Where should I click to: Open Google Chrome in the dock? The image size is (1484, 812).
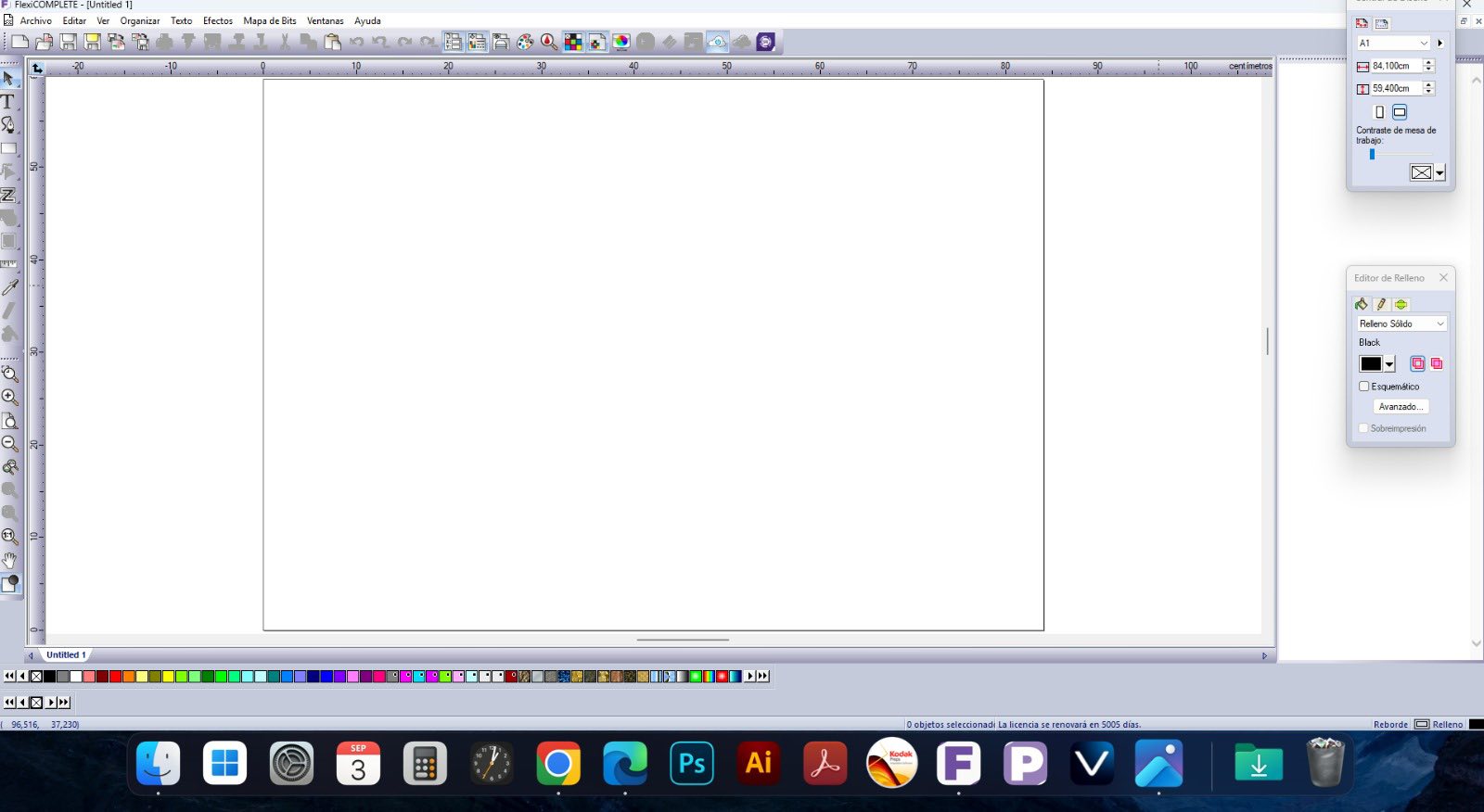(558, 763)
